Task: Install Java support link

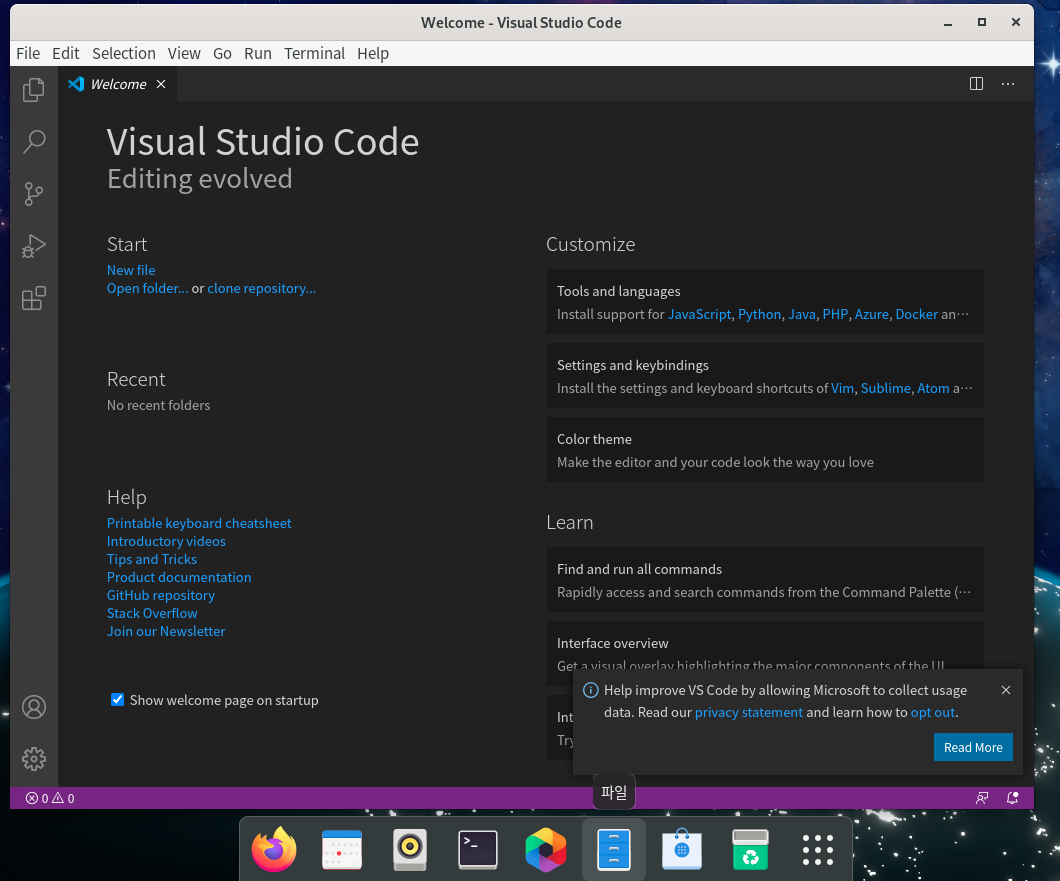Action: click(802, 314)
